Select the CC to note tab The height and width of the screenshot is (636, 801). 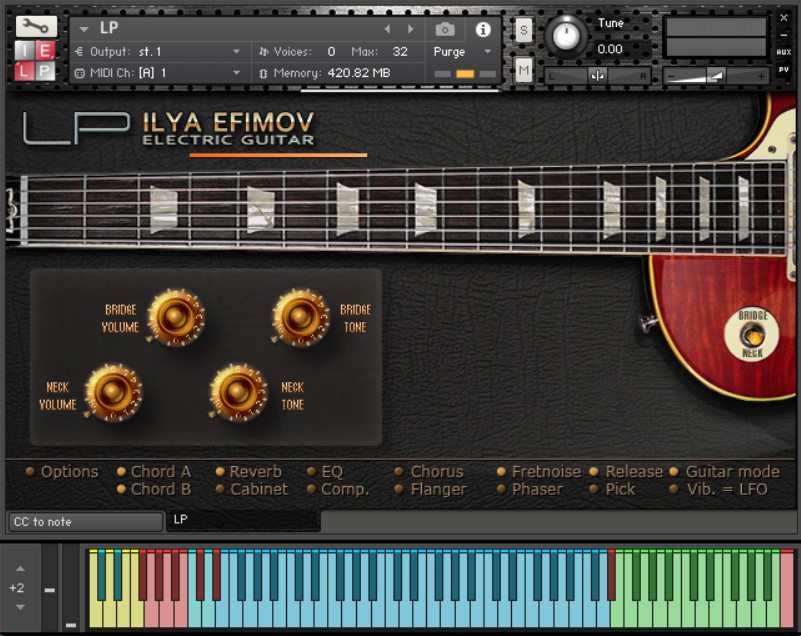85,522
